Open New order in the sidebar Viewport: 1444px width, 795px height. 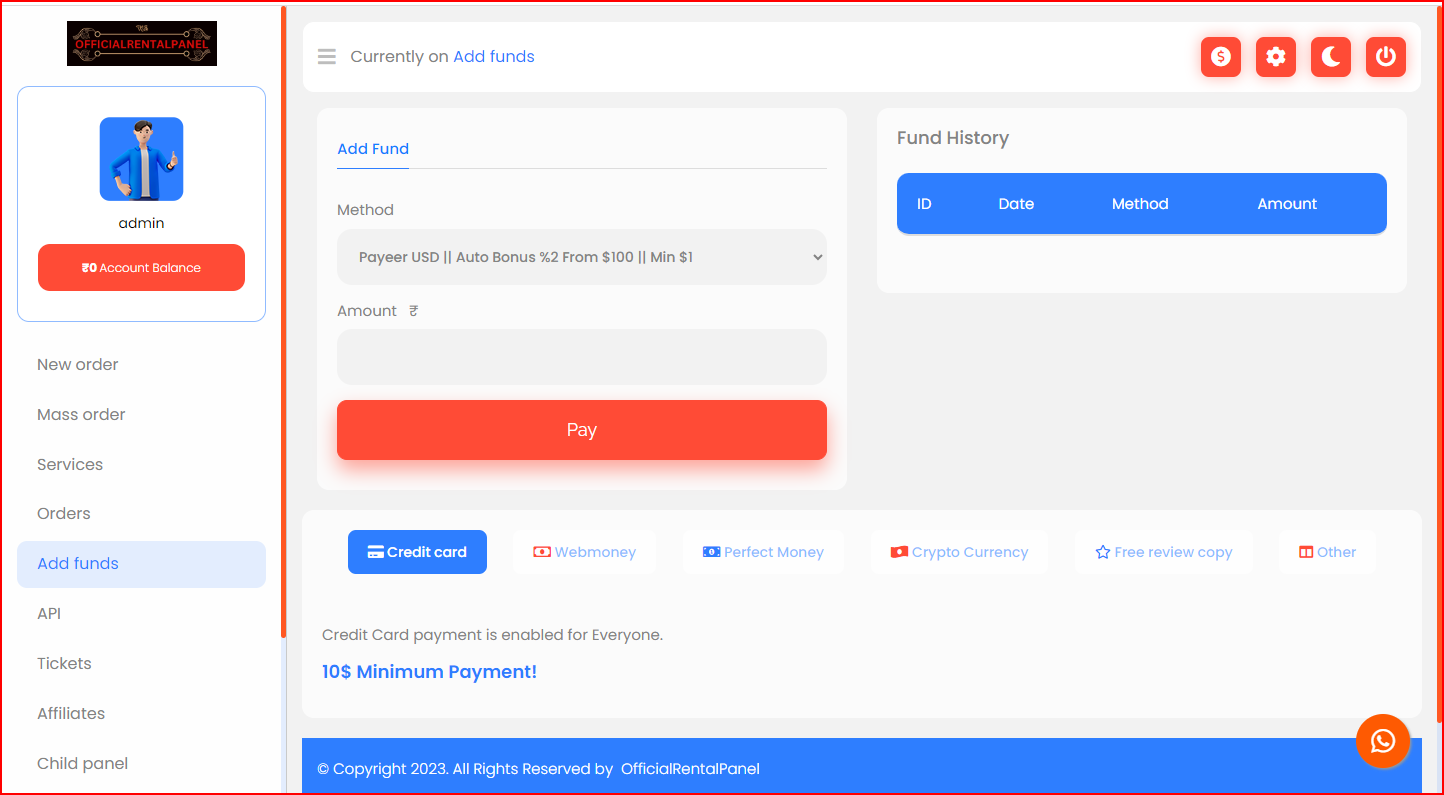[x=78, y=365]
